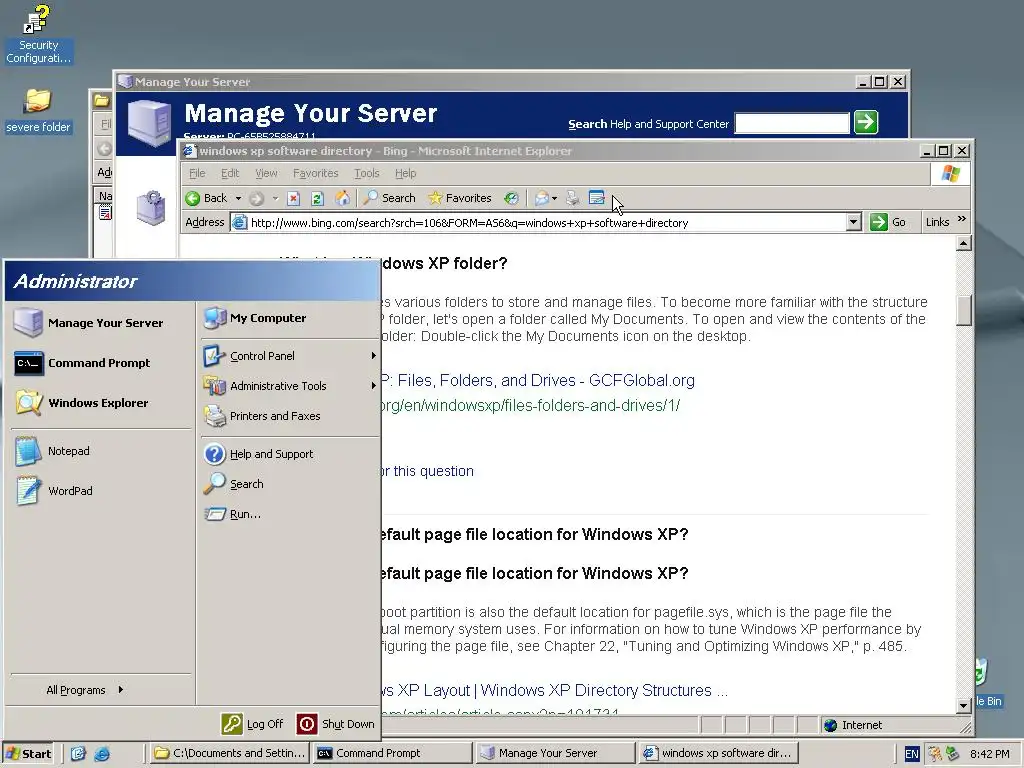This screenshot has height=768, width=1024.
Task: Open the Help menu in Internet Explorer
Action: (406, 173)
